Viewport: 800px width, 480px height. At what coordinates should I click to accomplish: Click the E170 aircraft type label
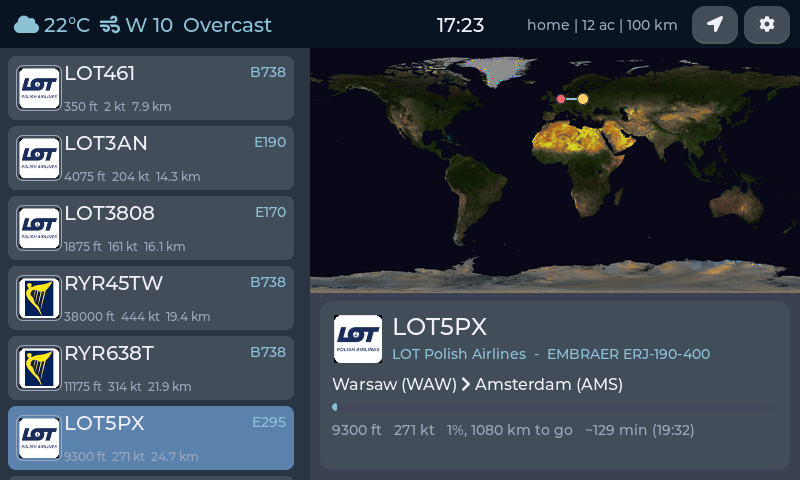coord(270,212)
